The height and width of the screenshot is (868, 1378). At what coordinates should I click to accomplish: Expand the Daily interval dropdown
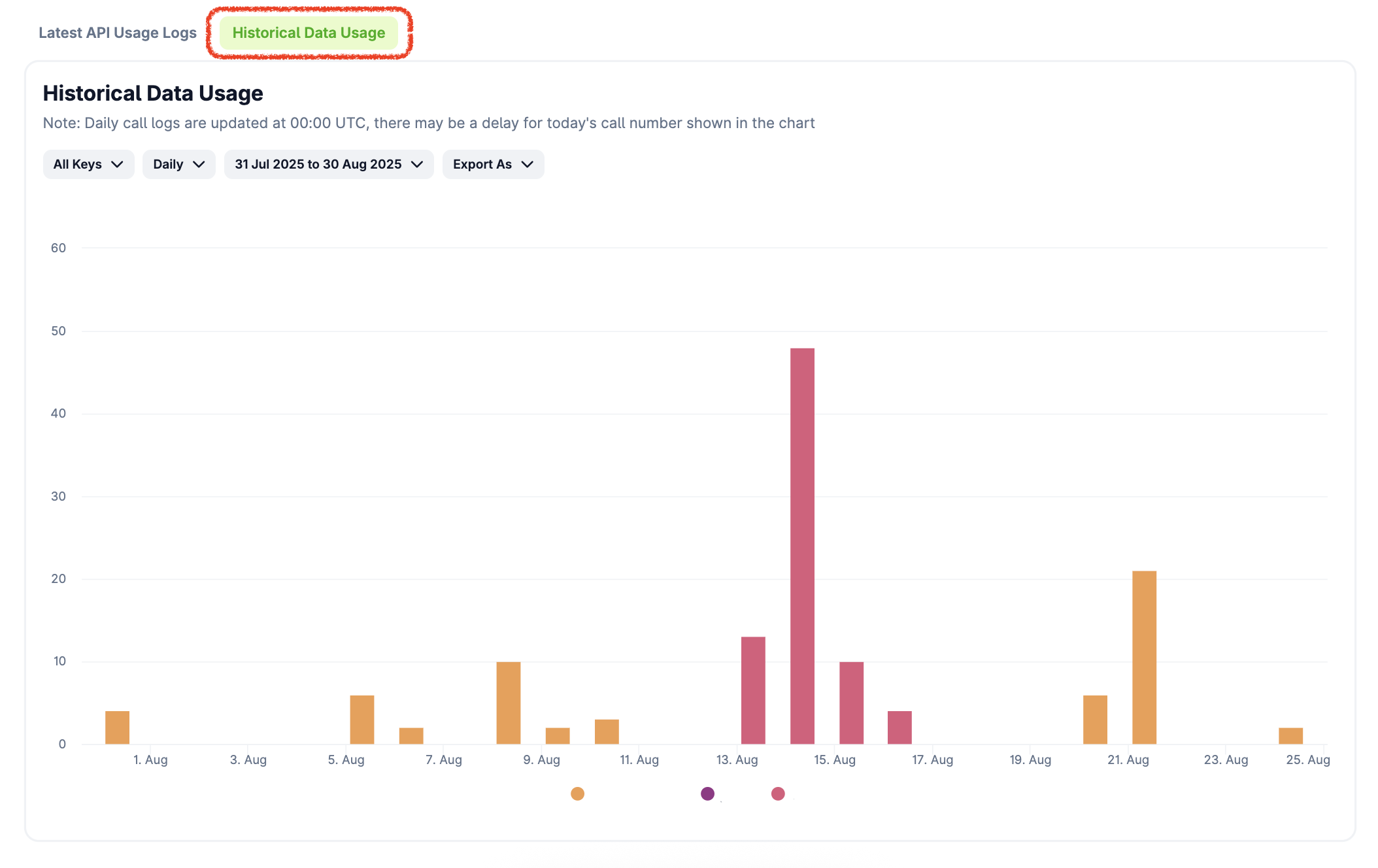(x=178, y=164)
